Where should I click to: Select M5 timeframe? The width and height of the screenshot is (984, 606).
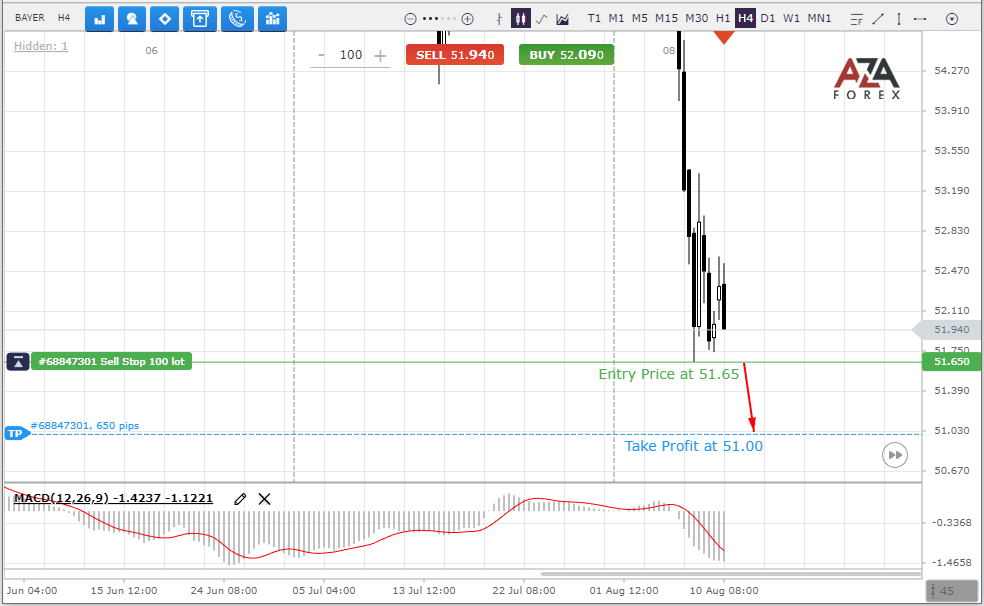click(639, 18)
